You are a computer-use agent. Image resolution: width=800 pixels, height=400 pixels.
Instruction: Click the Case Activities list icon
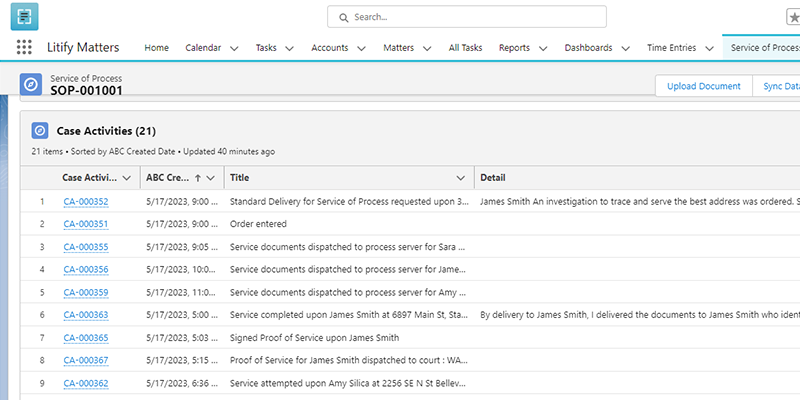tap(40, 131)
